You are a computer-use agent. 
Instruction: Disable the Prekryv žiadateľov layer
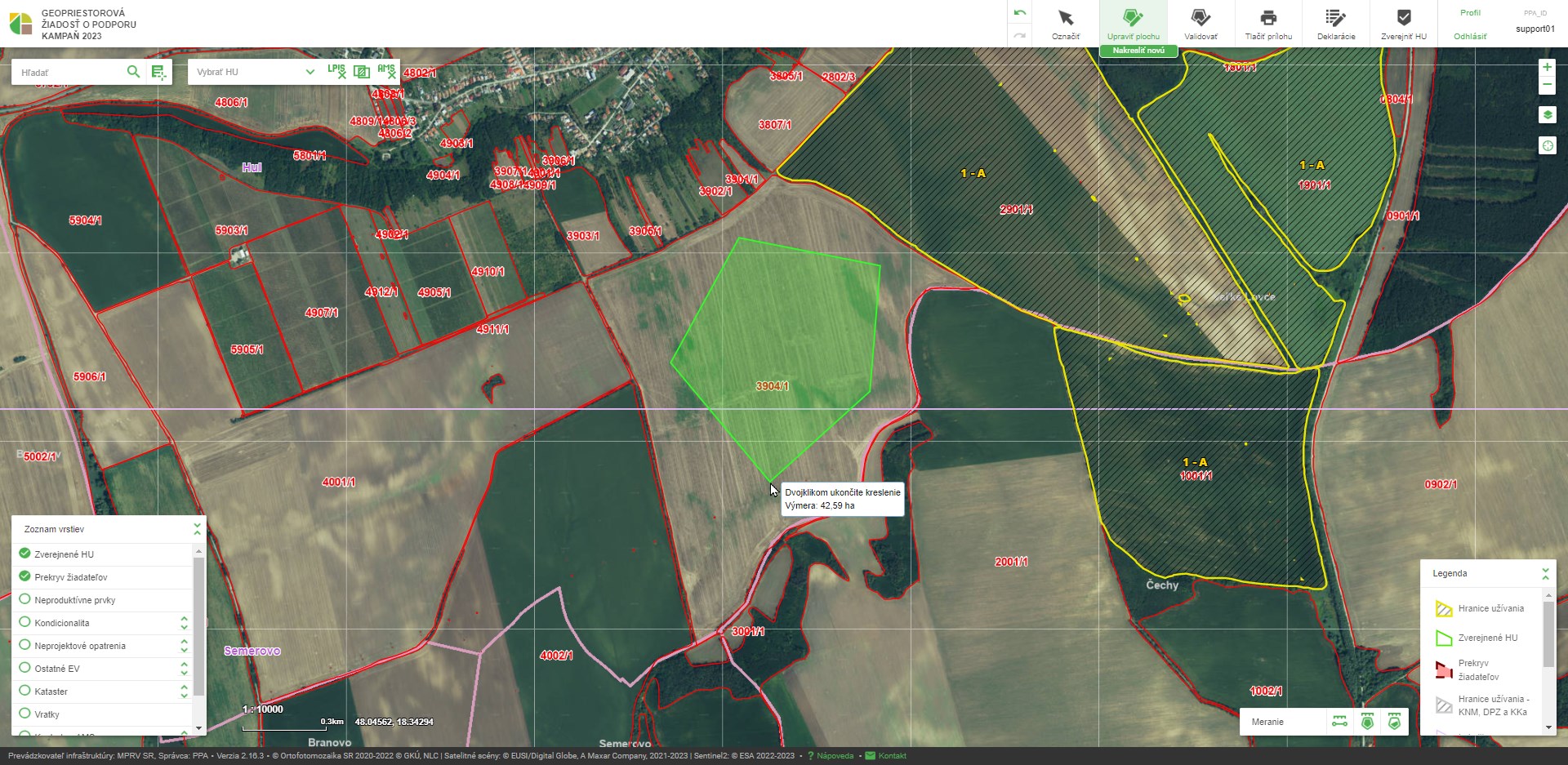(x=24, y=576)
